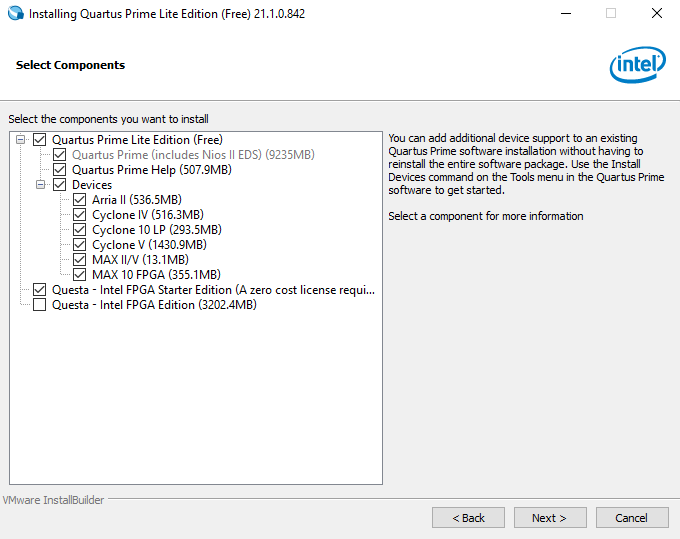Check Questa Intel FPGA Edition (3202.4MB) checkbox
The width and height of the screenshot is (680, 539).
pyautogui.click(x=39, y=304)
